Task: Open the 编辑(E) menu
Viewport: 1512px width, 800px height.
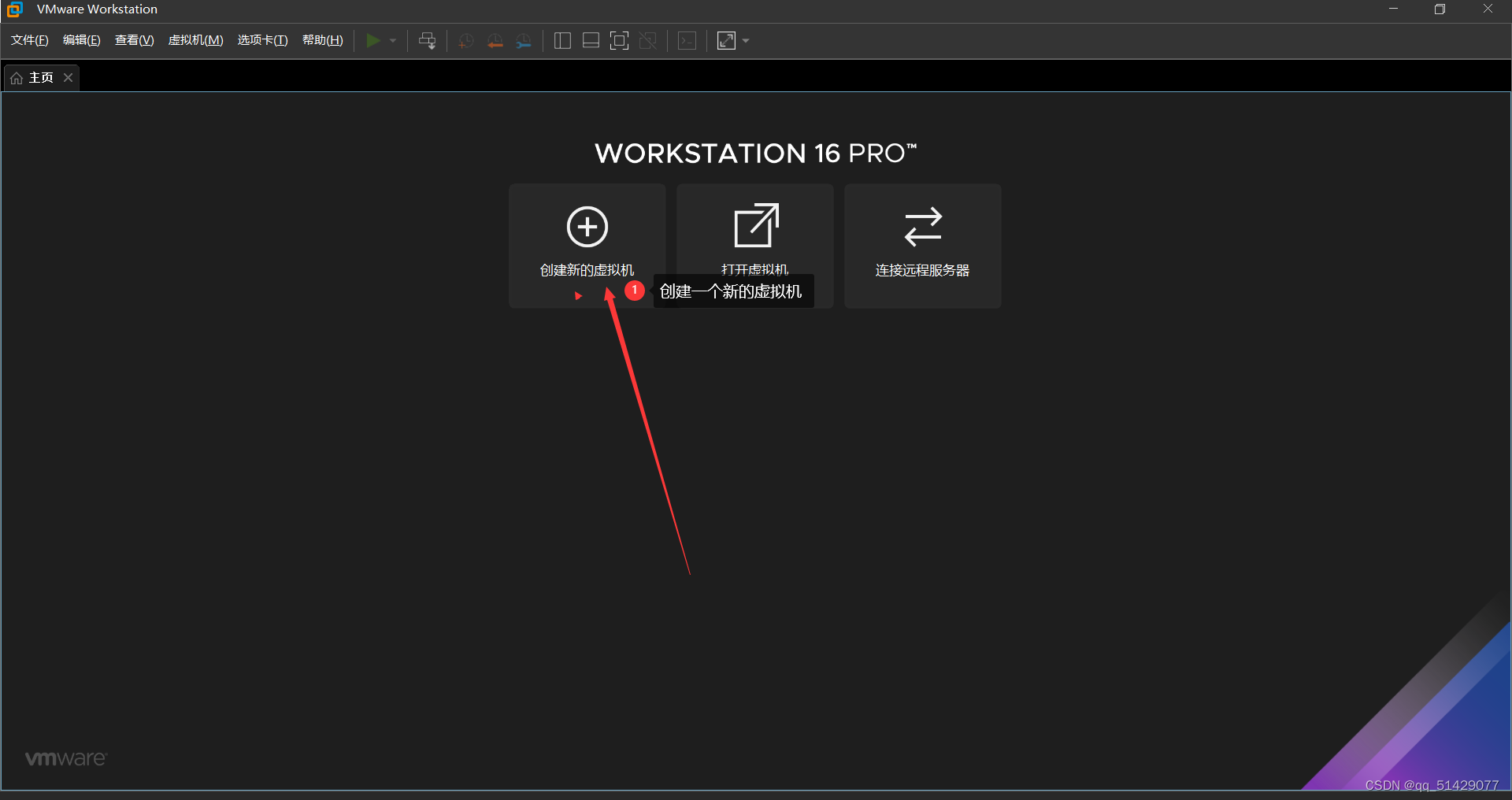Action: 82,40
